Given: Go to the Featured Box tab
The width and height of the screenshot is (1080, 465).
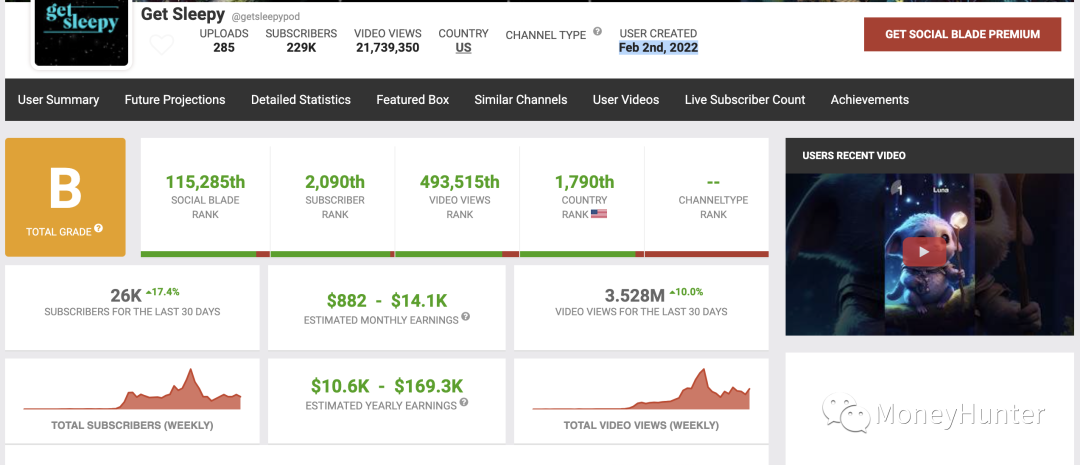Looking at the screenshot, I should pos(413,100).
